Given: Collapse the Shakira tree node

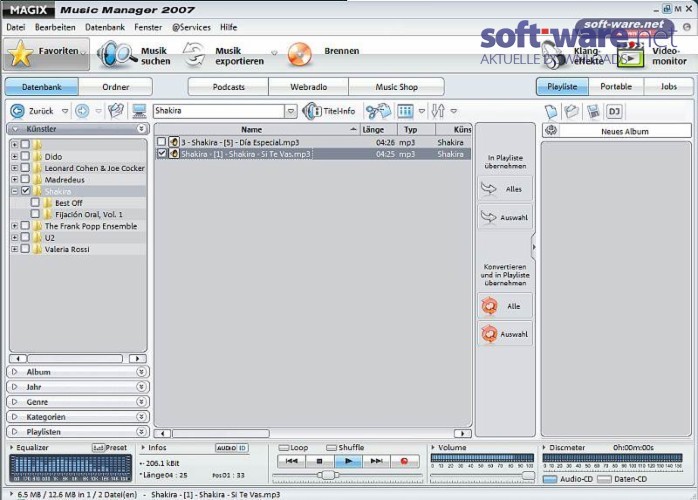Looking at the screenshot, I should (x=15, y=191).
